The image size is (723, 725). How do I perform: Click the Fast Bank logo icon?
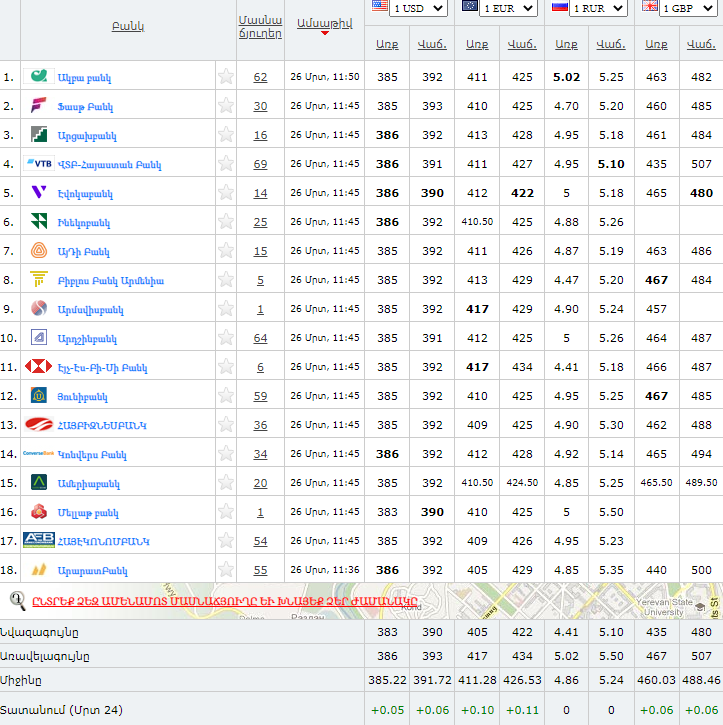coord(39,105)
